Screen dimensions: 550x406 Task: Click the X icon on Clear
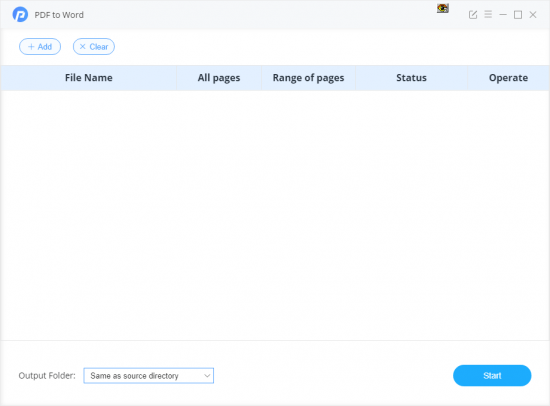[x=82, y=47]
